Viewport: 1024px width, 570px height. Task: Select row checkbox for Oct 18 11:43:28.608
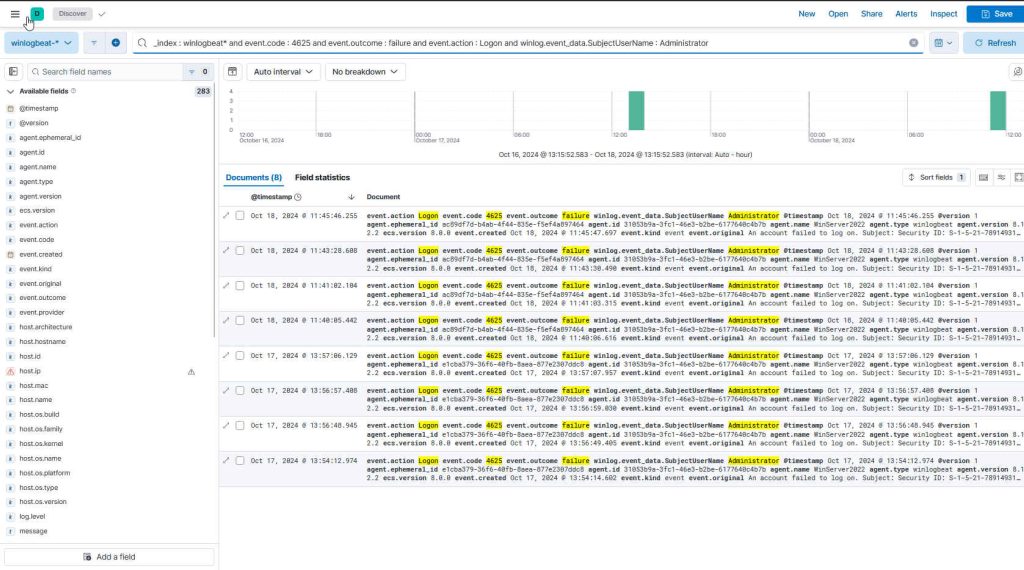pos(240,251)
